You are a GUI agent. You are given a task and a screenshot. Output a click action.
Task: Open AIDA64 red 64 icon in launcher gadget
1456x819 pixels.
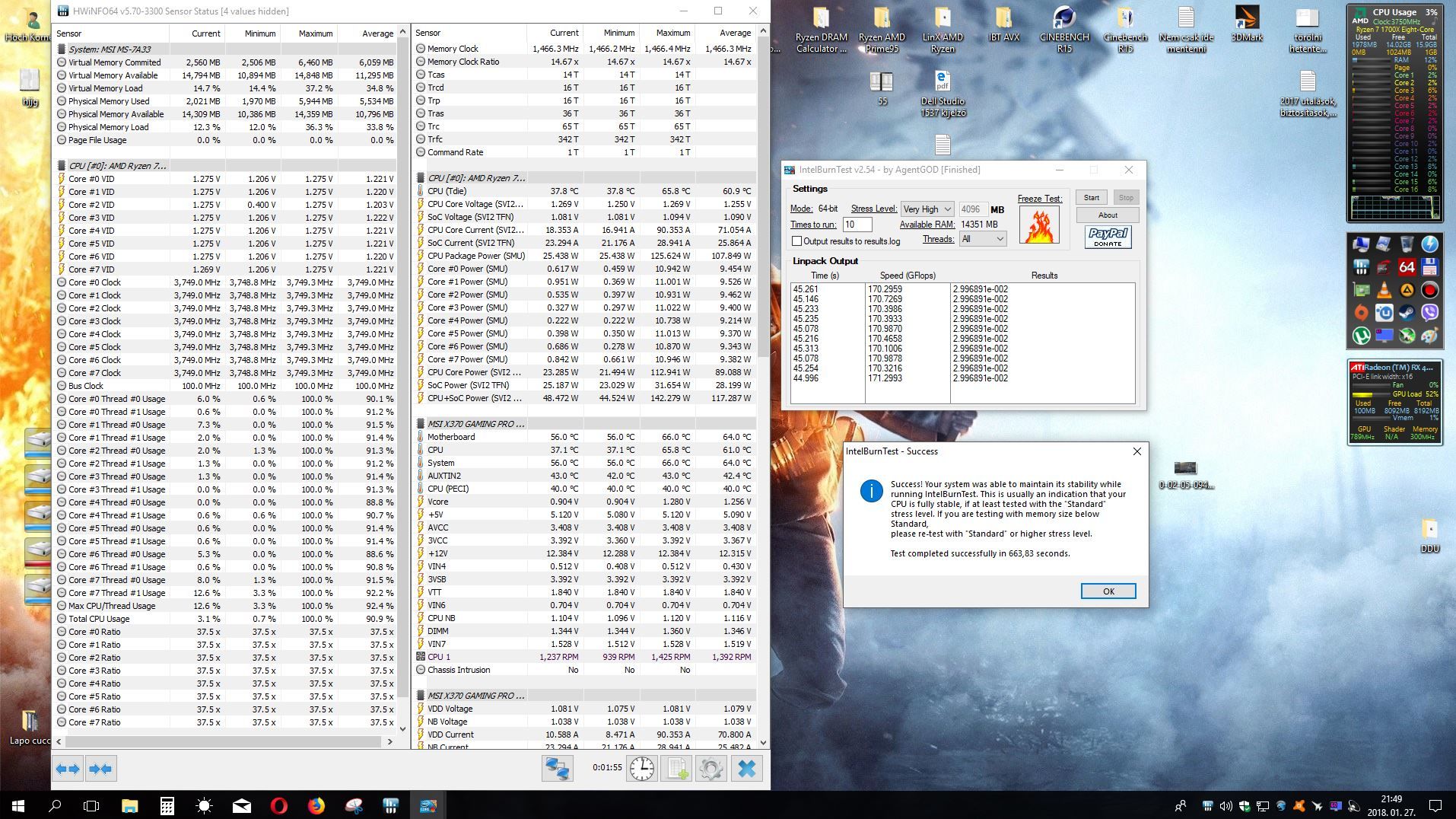[x=1407, y=267]
